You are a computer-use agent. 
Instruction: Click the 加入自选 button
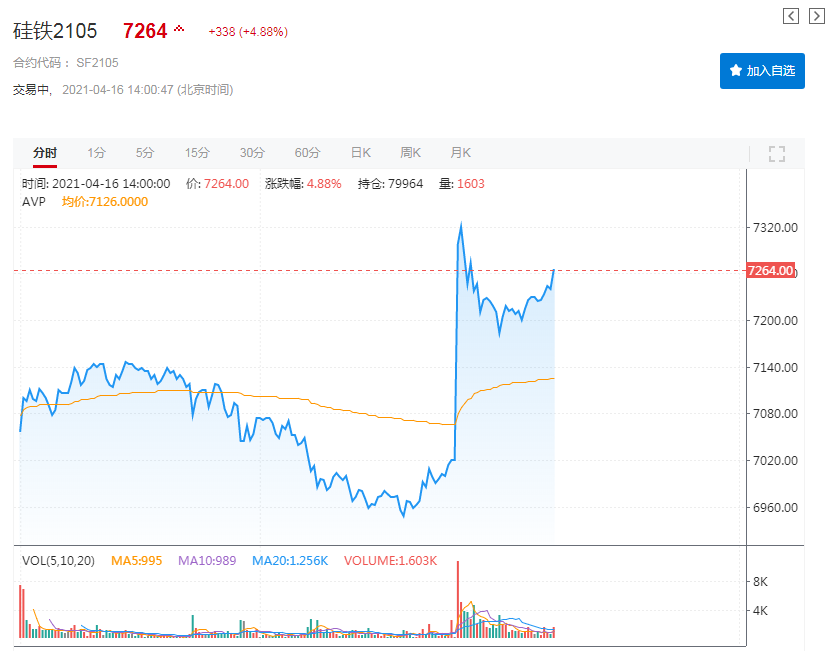pos(762,71)
